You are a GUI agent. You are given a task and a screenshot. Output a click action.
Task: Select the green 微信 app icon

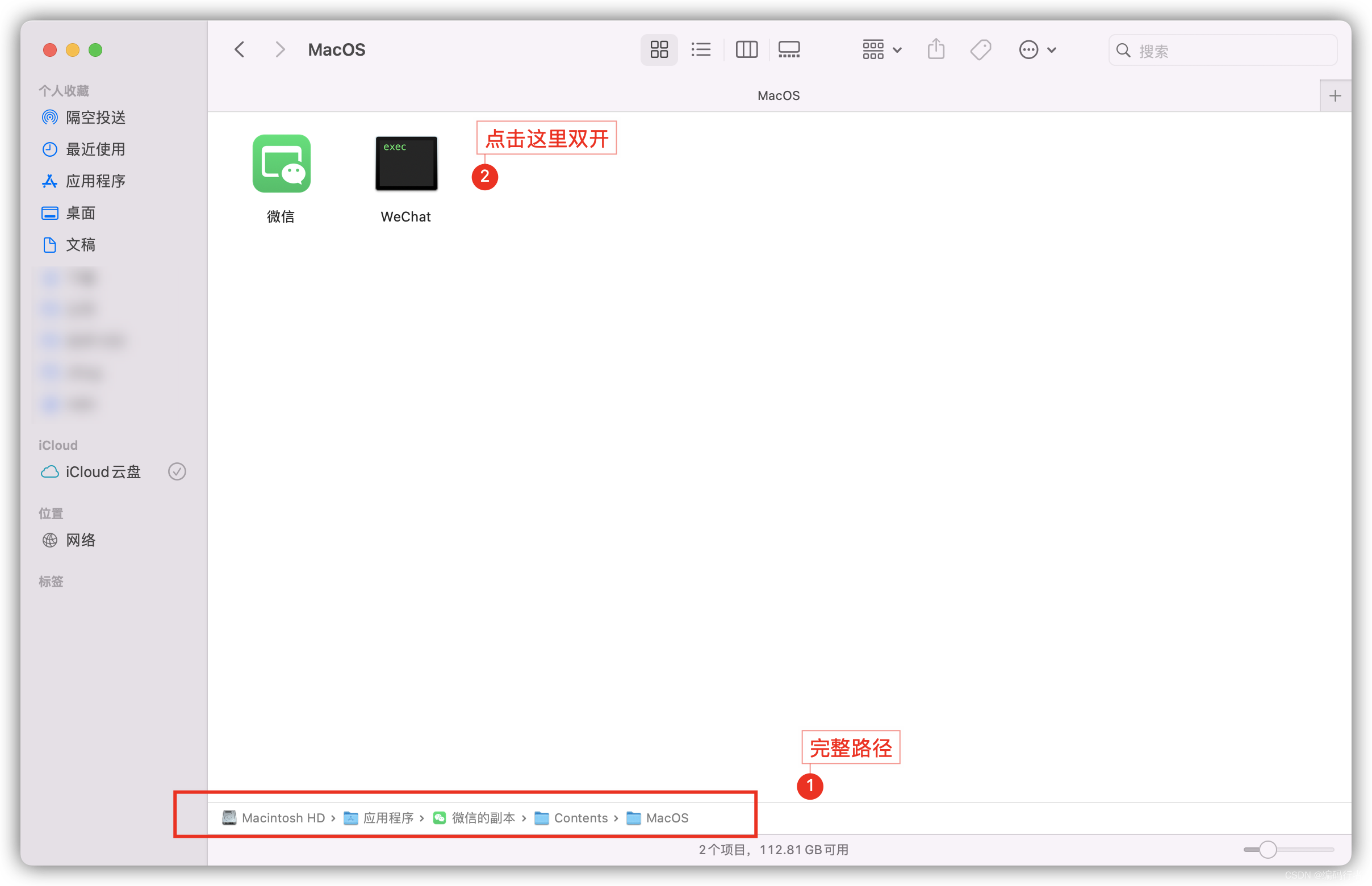click(281, 164)
